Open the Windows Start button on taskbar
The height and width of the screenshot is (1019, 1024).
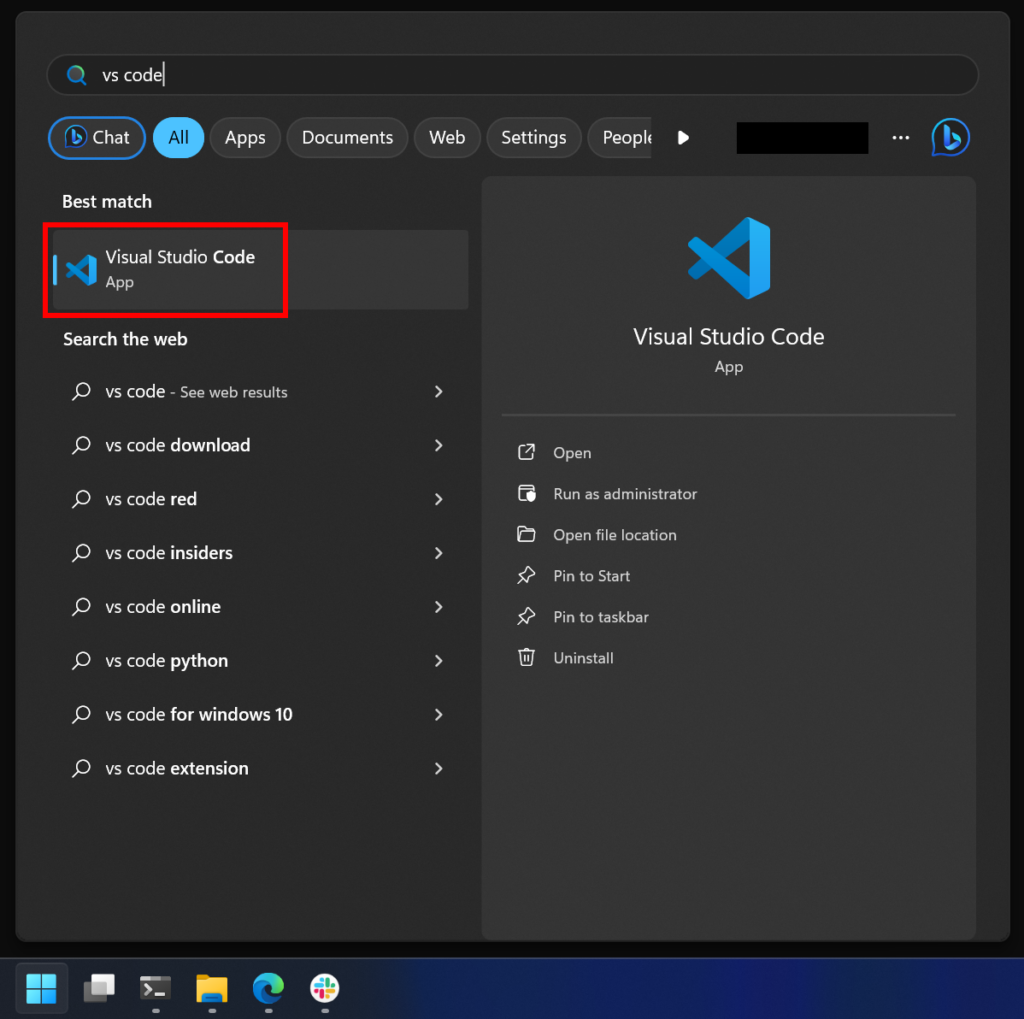pyautogui.click(x=41, y=988)
